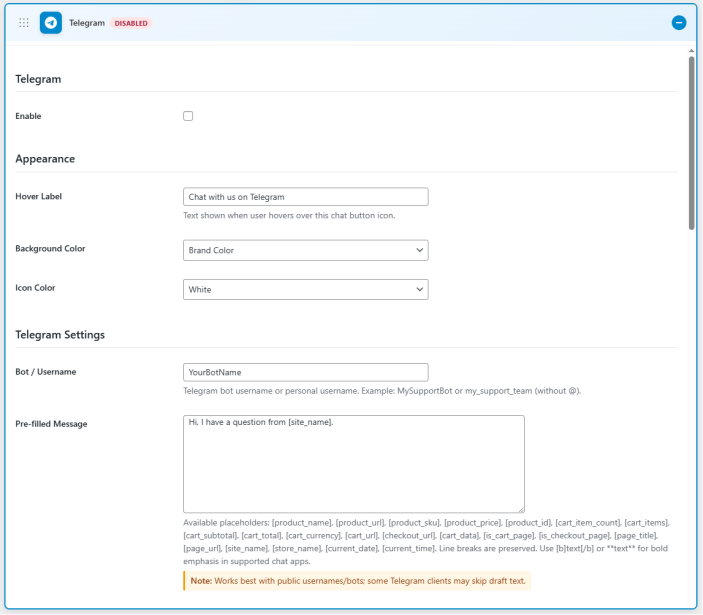The height and width of the screenshot is (615, 703).
Task: Click the vertical scrollbar thumb
Action: [x=691, y=143]
